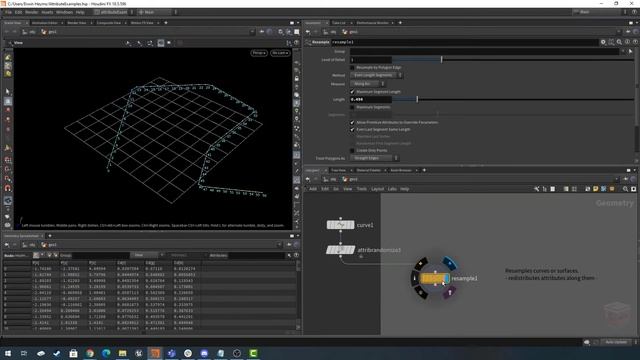
Task: Open the Group field dropdown arrow
Action: tap(623, 51)
